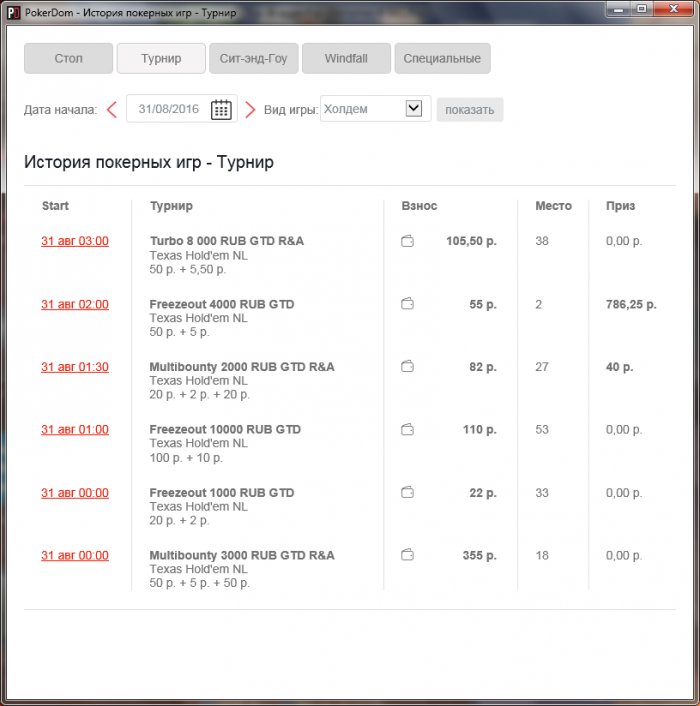Click the 110 р. buy-in amount
Viewport: 700px width, 706px height.
pyautogui.click(x=479, y=430)
